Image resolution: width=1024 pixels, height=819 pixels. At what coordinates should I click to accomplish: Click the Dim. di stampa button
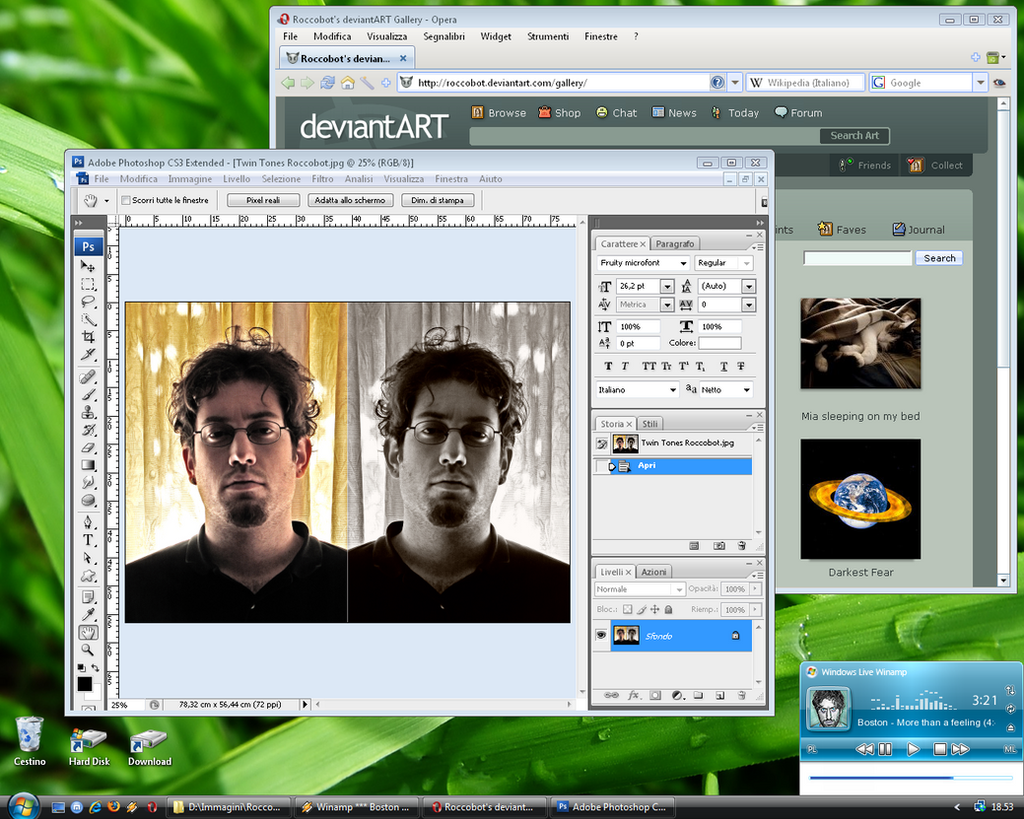point(438,201)
